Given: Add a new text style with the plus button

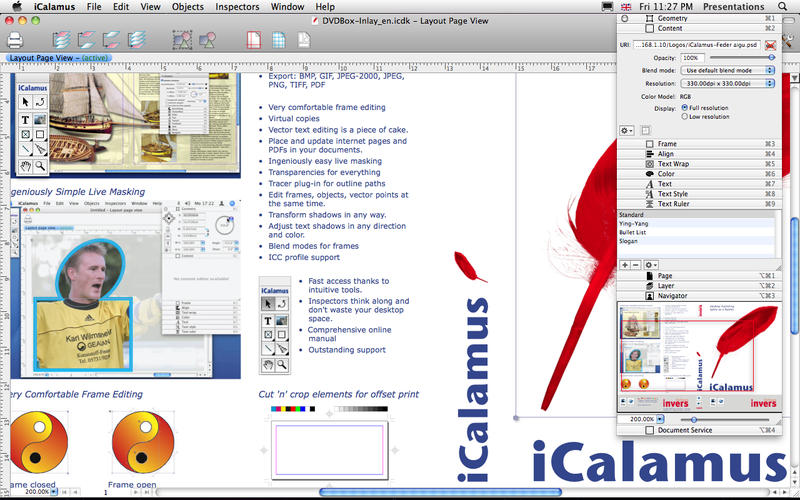Looking at the screenshot, I should 625,265.
